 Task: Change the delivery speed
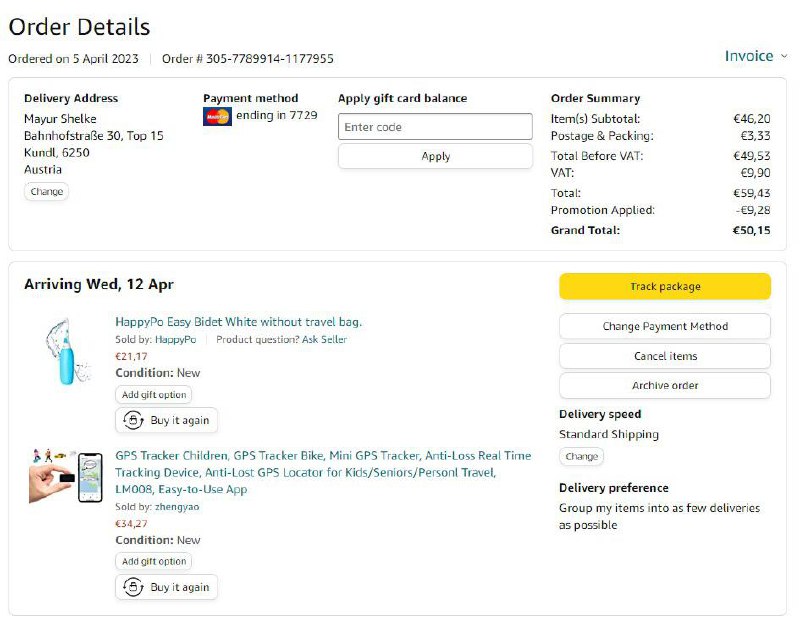581,456
